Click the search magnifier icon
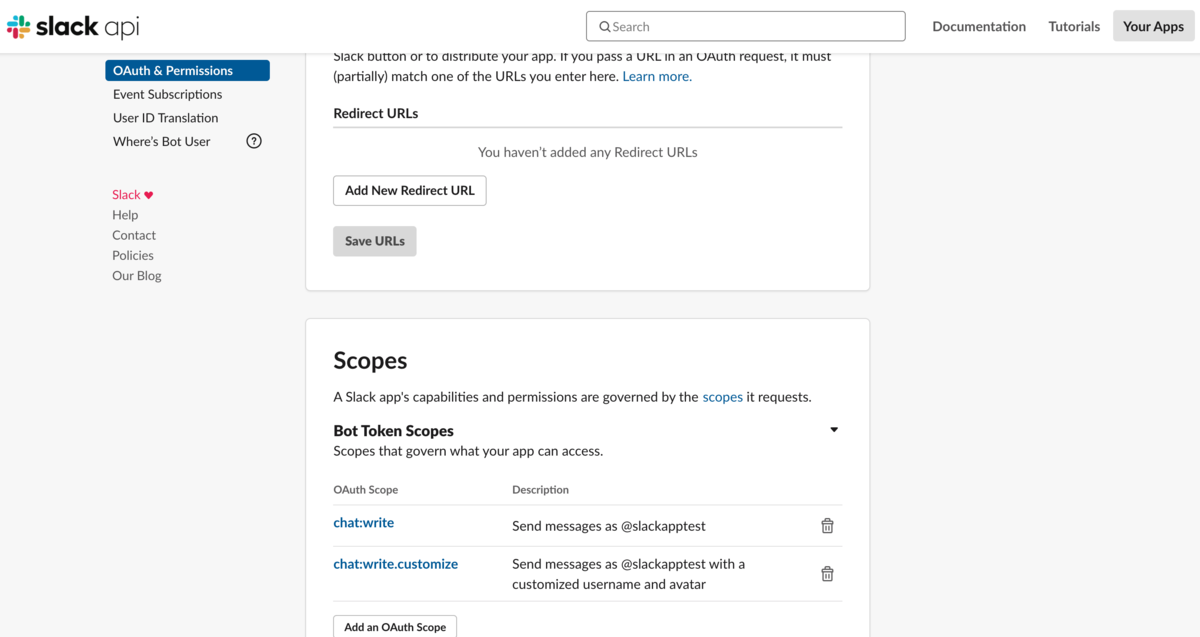Screen dimensions: 1200x637 point(605,27)
